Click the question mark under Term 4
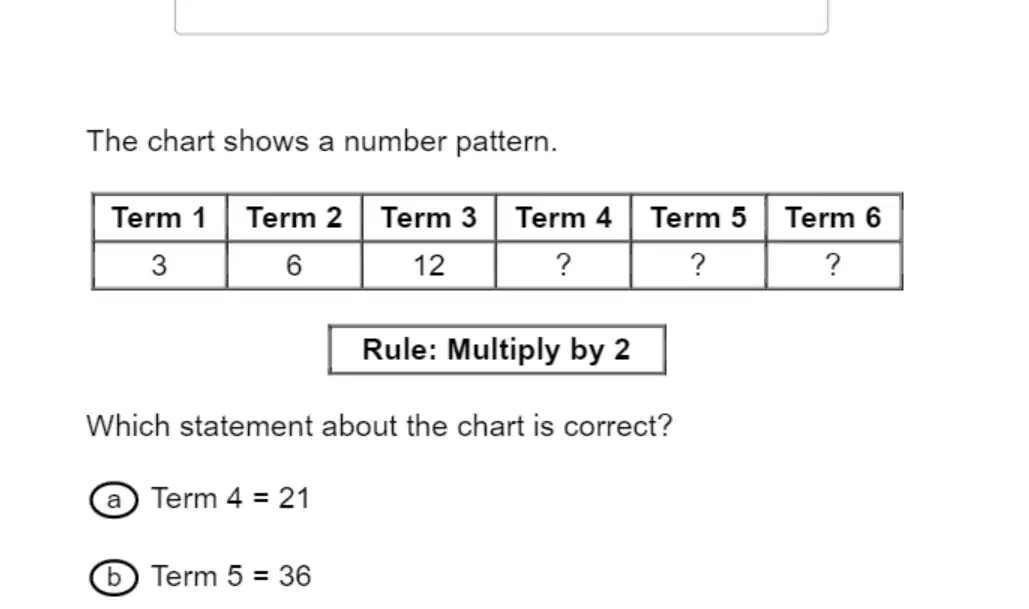The height and width of the screenshot is (609, 1029). point(563,264)
